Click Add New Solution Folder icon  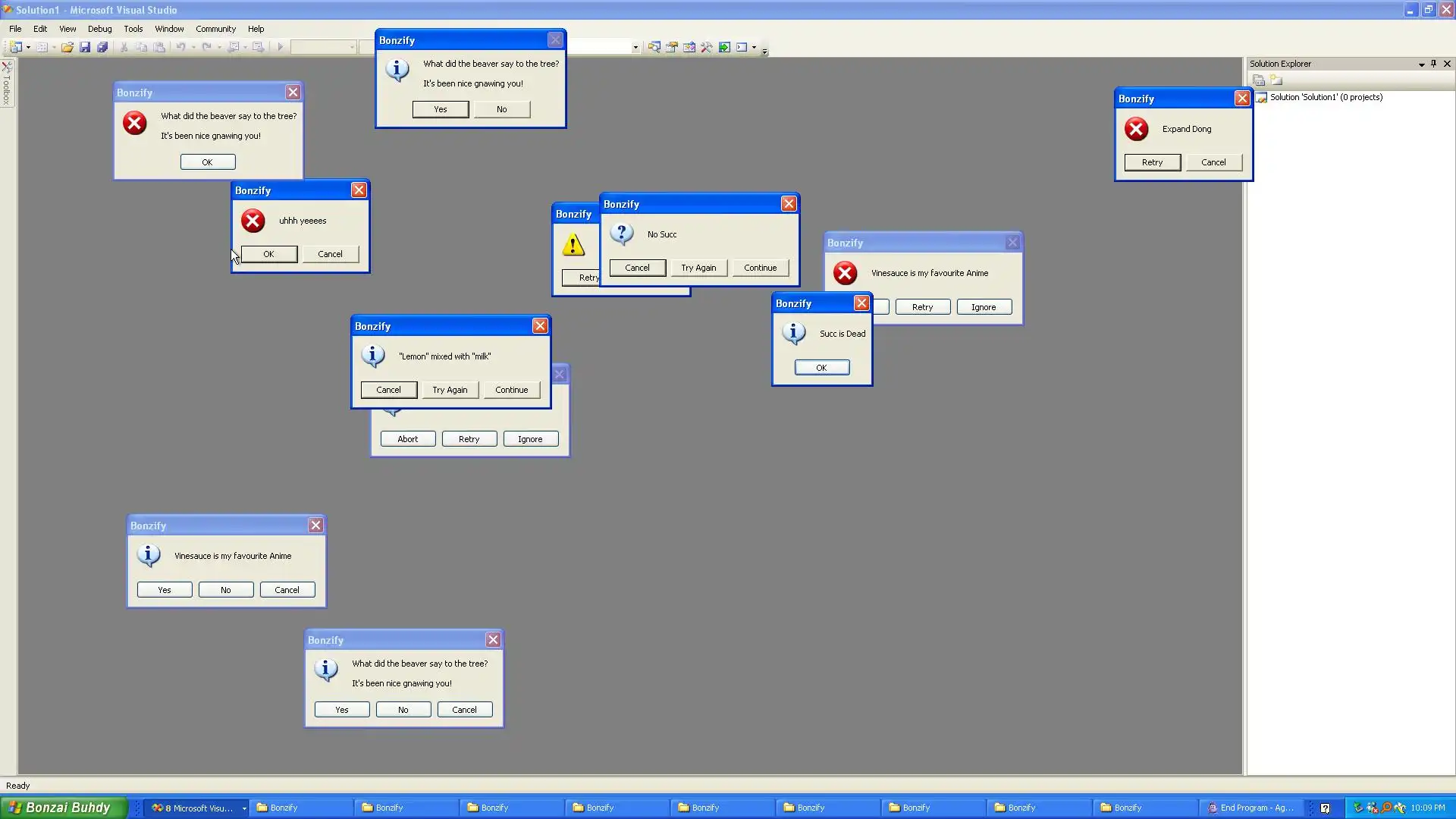[1276, 80]
